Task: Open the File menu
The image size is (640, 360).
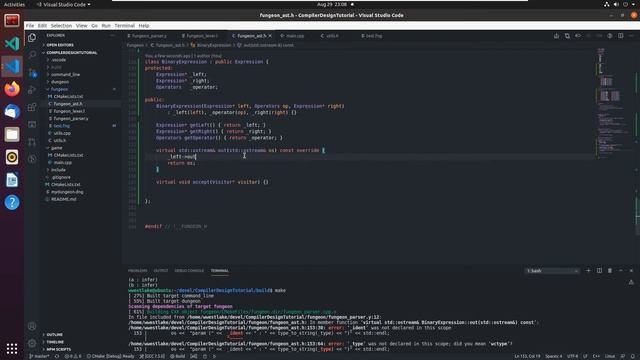Action: (30, 25)
